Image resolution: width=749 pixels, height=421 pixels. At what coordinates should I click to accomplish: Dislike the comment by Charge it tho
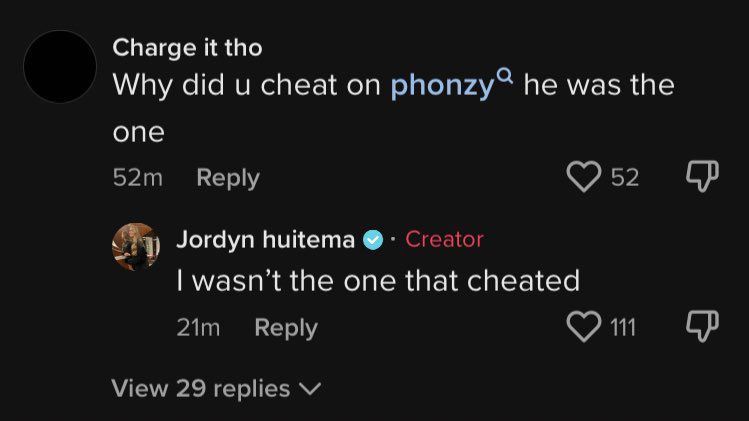[x=702, y=177]
